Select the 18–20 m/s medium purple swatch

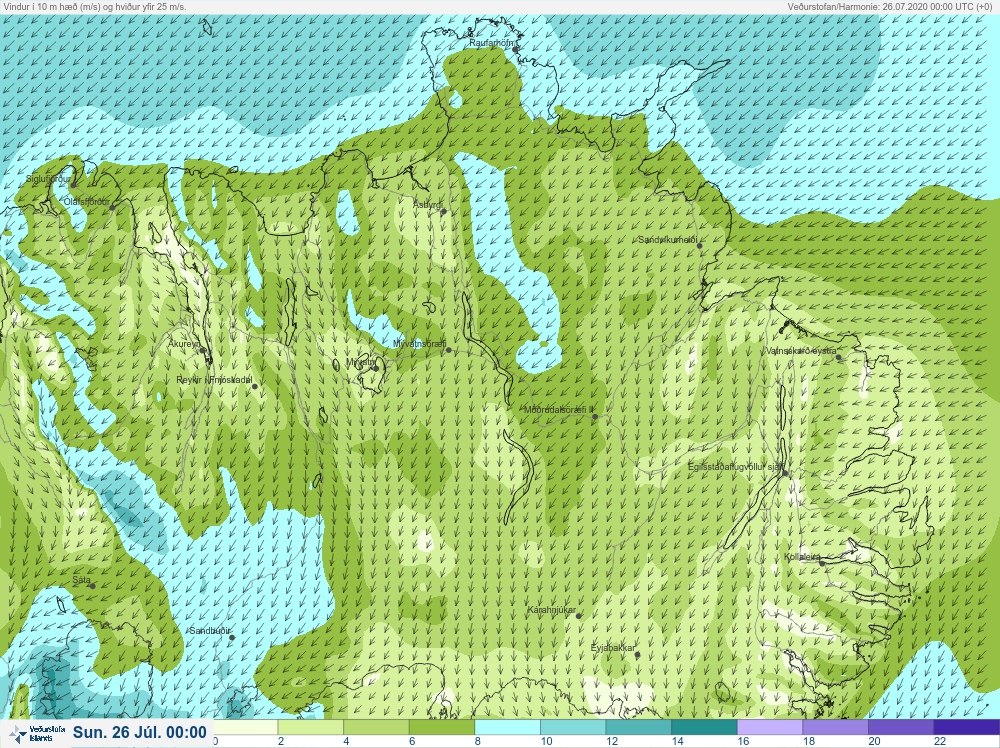(x=836, y=728)
